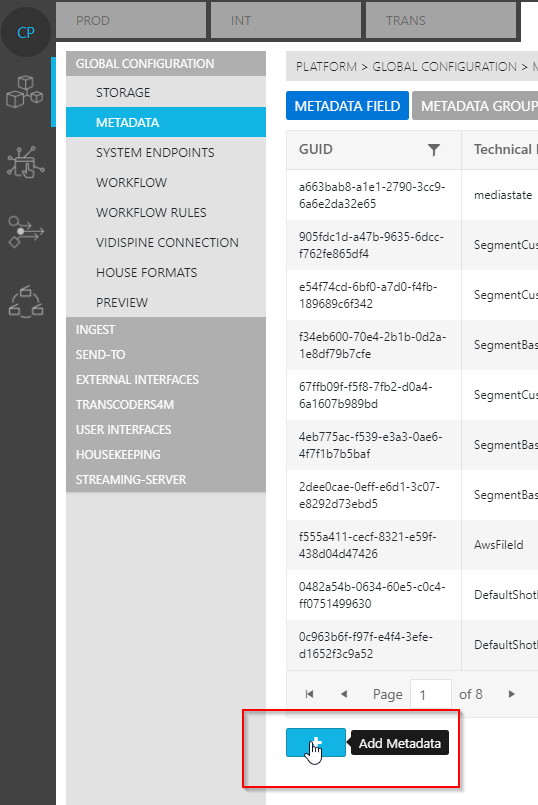The height and width of the screenshot is (805, 538).
Task: Click the GUID column filter icon
Action: [x=434, y=149]
